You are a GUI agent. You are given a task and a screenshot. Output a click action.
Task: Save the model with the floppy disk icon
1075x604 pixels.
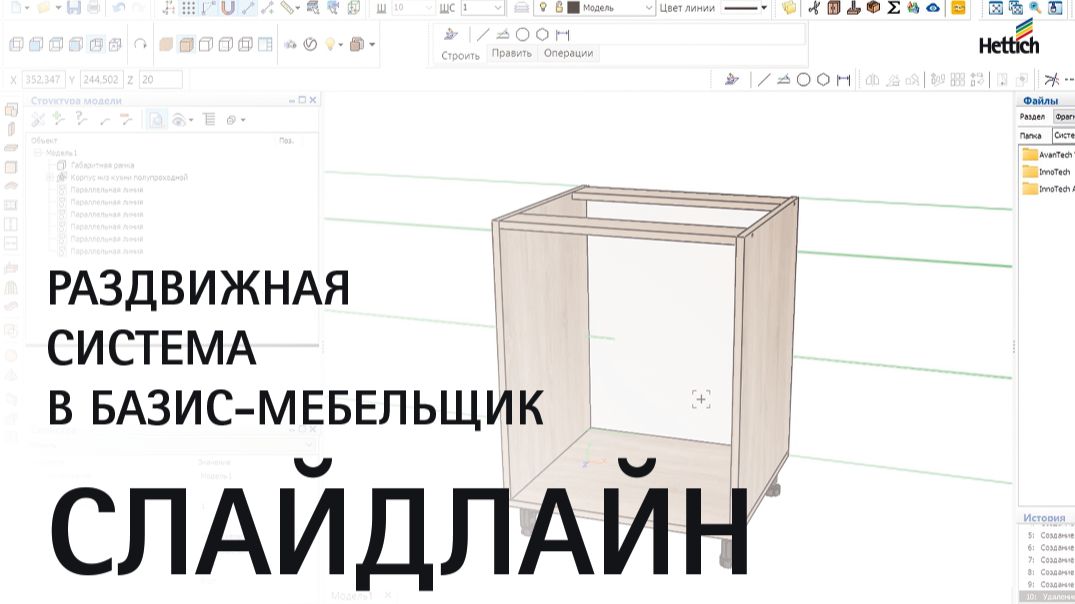[73, 8]
